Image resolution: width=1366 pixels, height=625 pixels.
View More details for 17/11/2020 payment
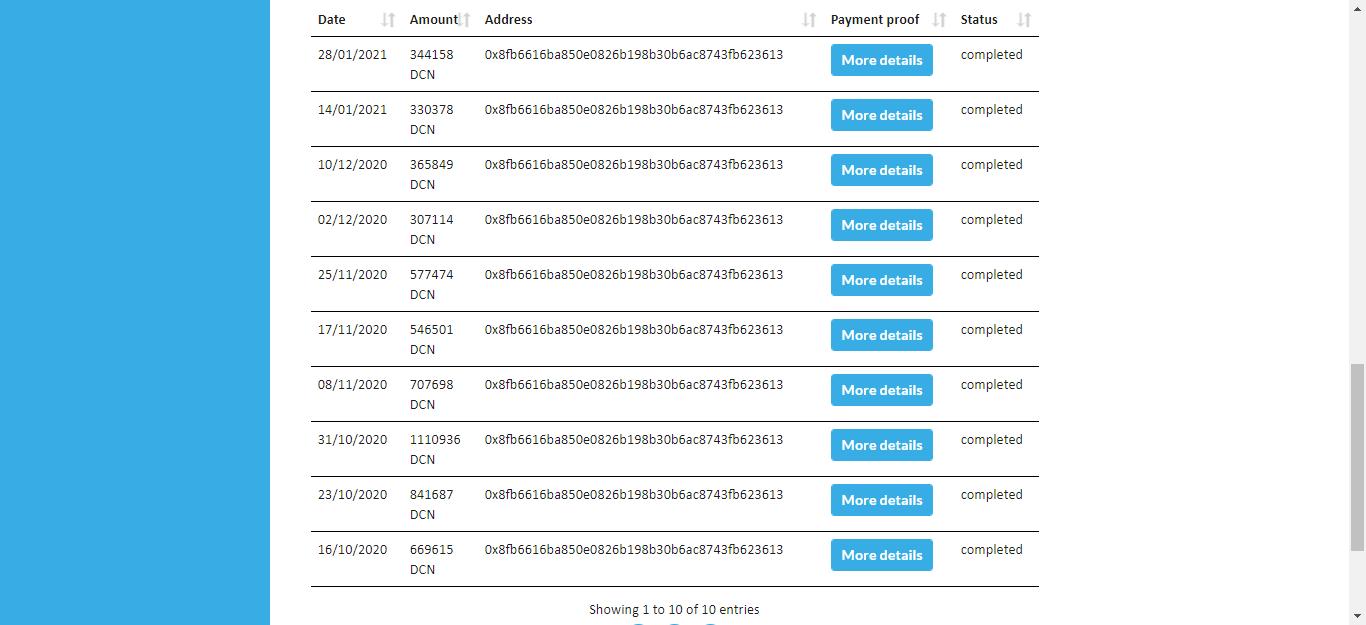[882, 335]
